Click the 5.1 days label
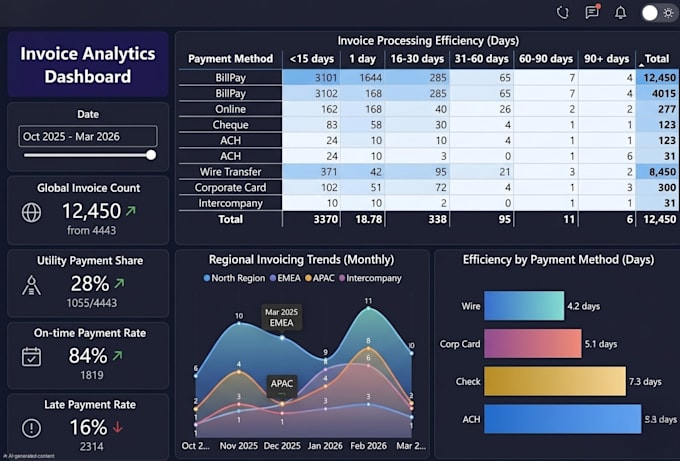The width and height of the screenshot is (680, 461). [601, 344]
